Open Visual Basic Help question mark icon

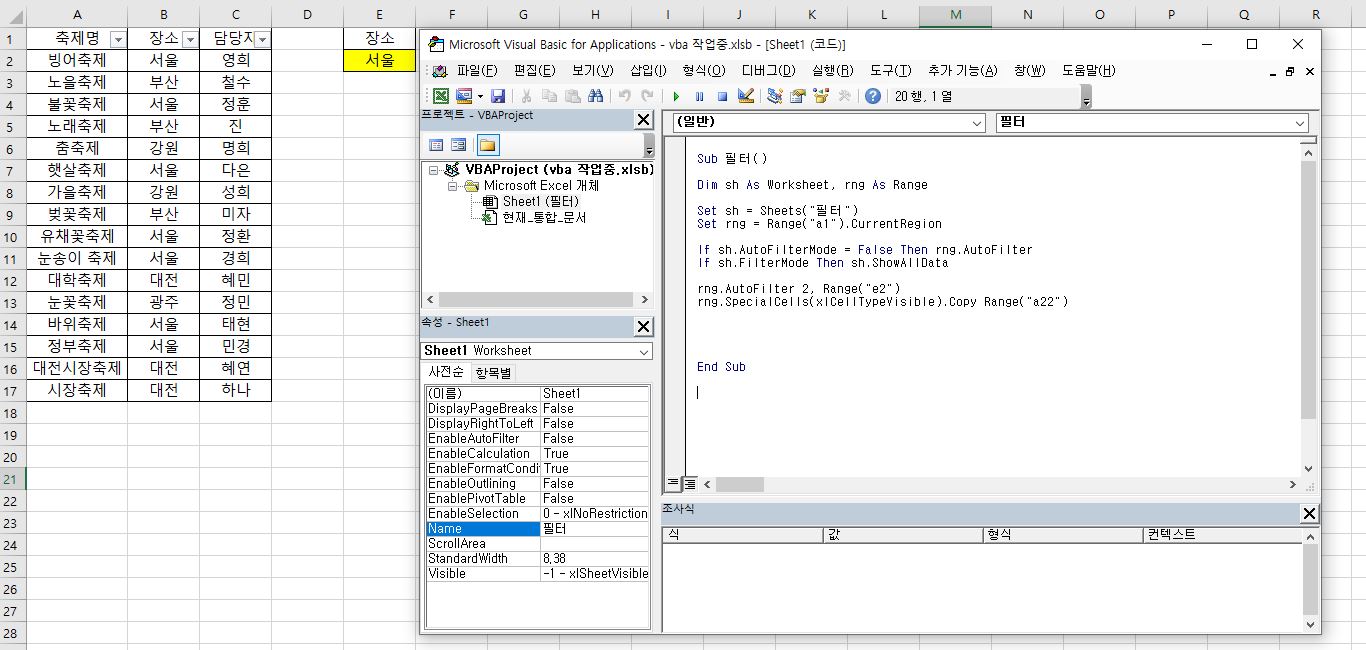click(873, 96)
